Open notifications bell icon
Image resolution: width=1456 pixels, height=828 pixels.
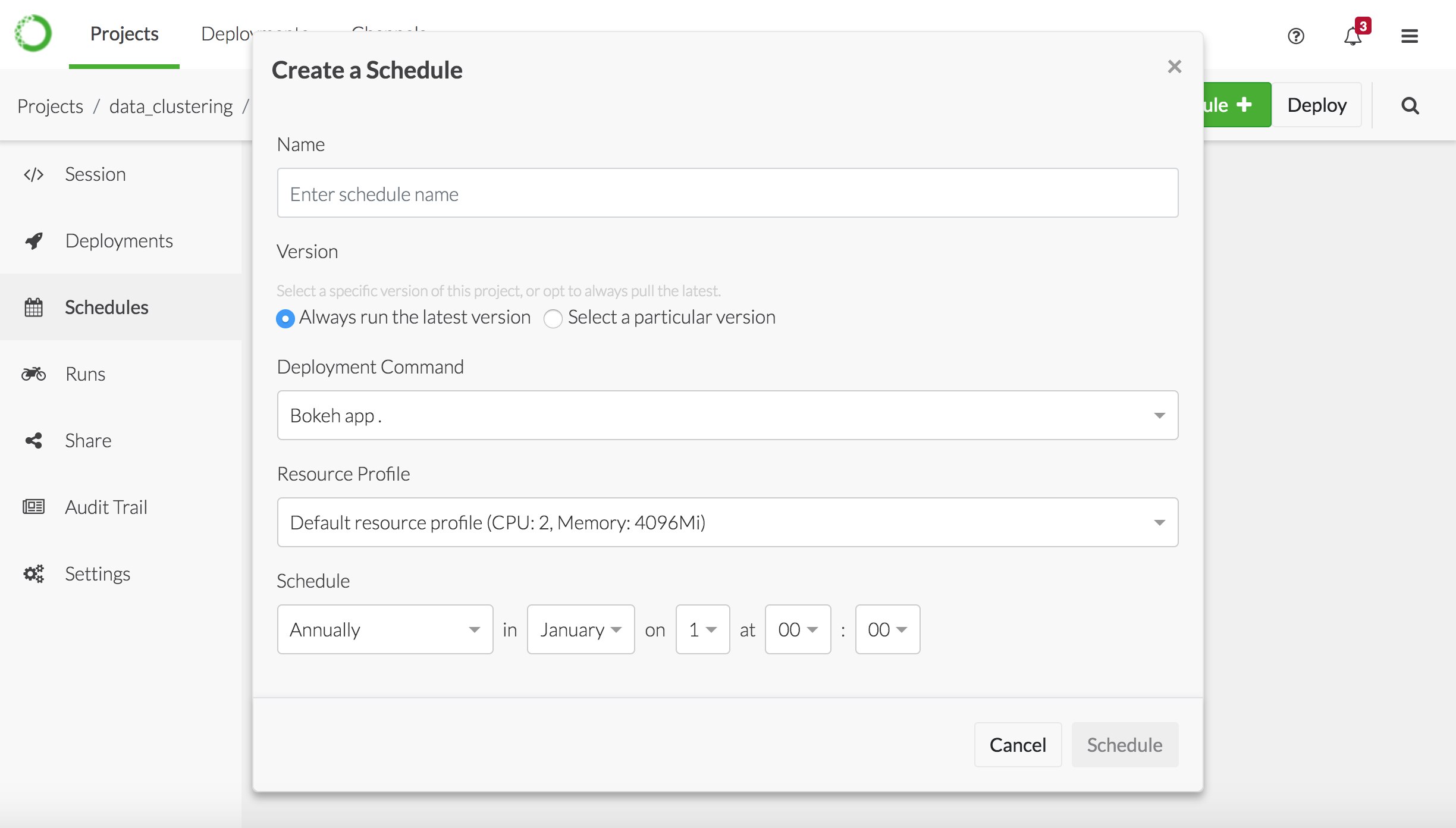[1353, 36]
